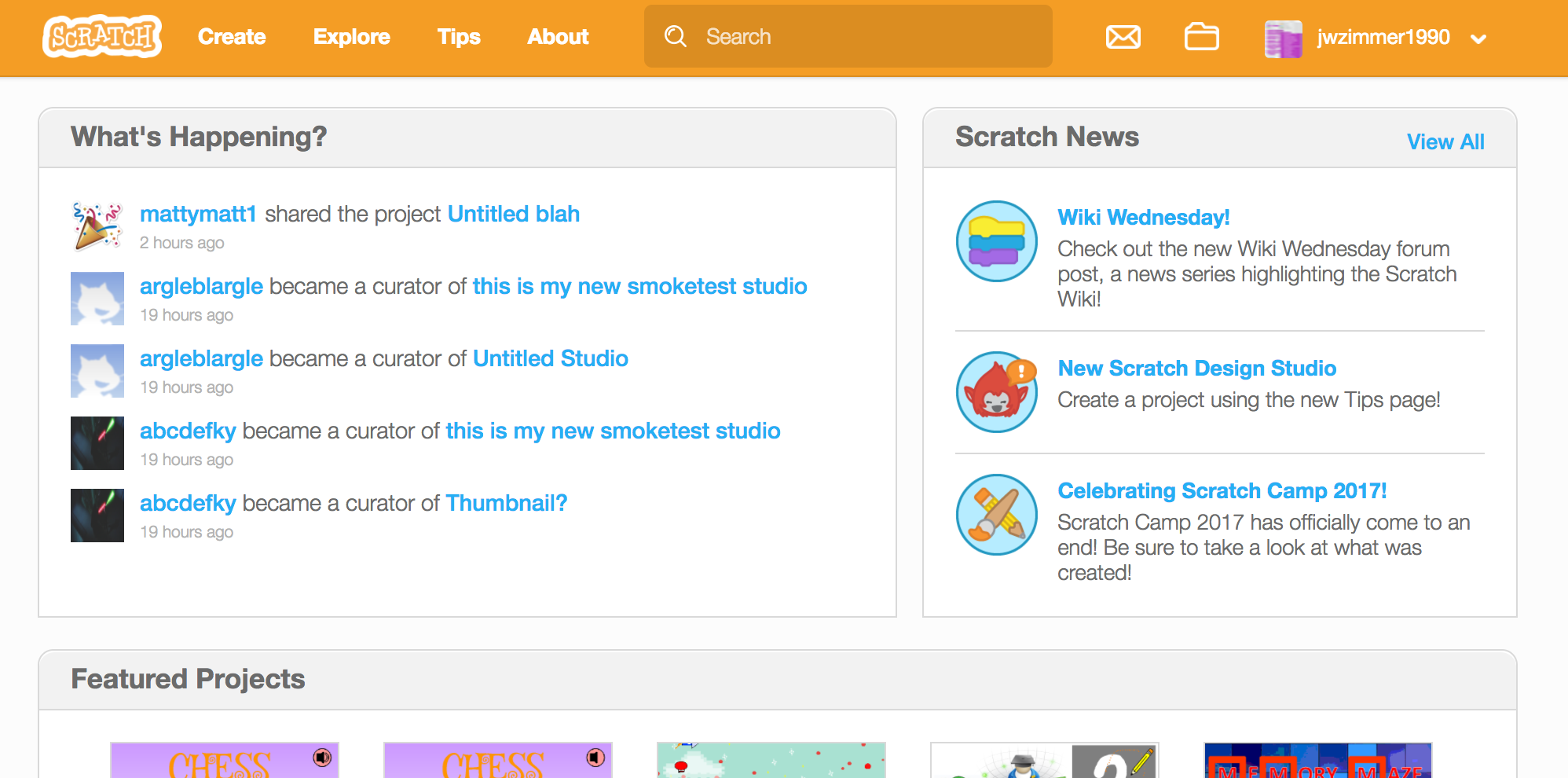Open the second CHESS featured project thumbnail
This screenshot has height=778, width=1568.
coord(498,760)
